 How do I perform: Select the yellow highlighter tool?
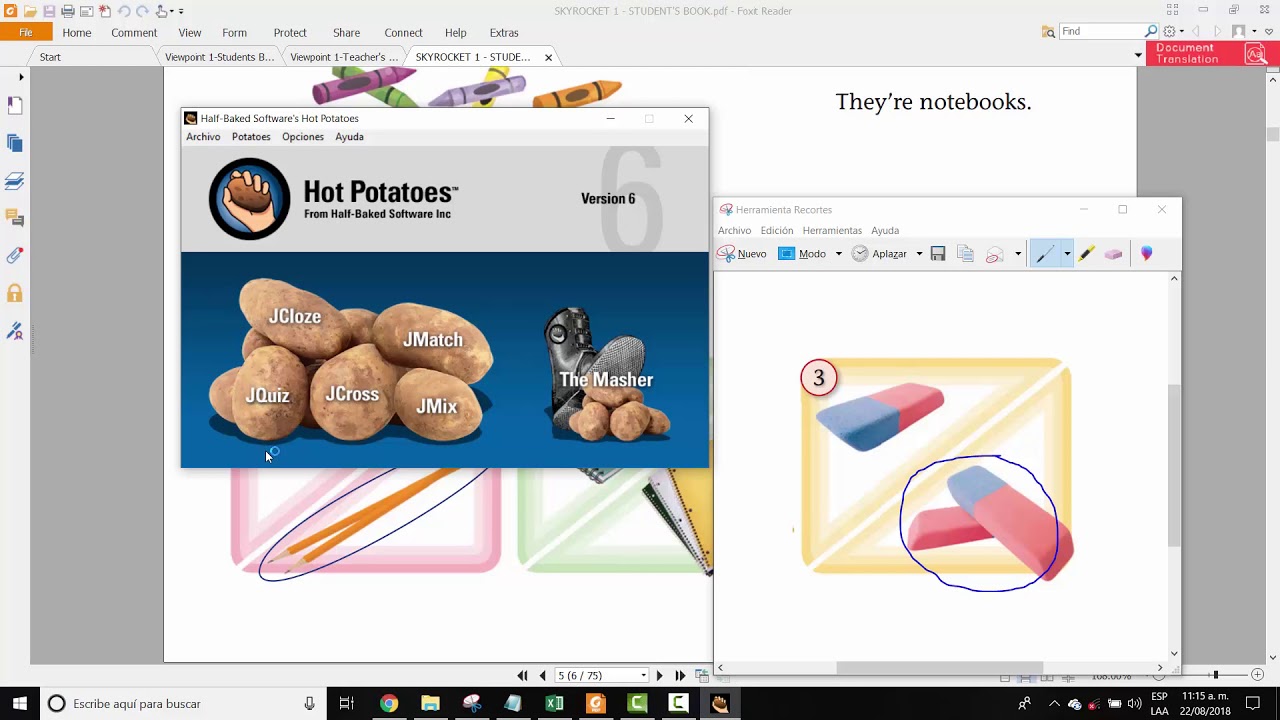(x=1086, y=254)
